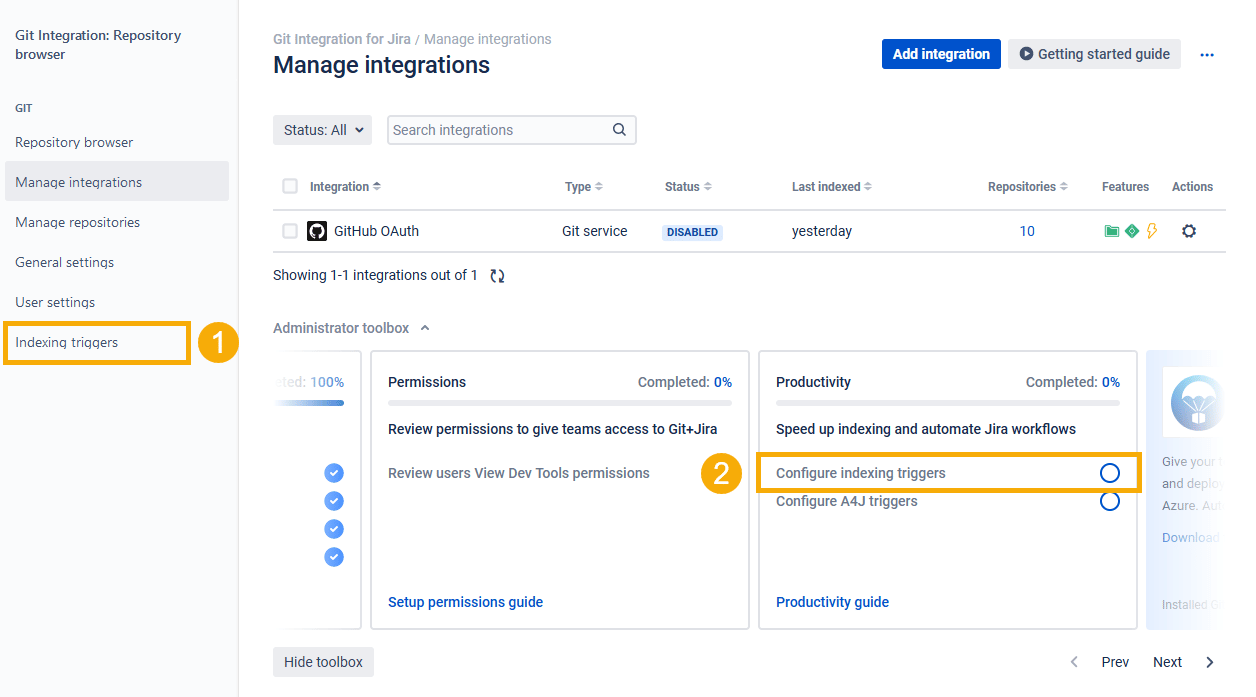The height and width of the screenshot is (697, 1256).
Task: Click the repositories count 10 link
Action: (1027, 231)
